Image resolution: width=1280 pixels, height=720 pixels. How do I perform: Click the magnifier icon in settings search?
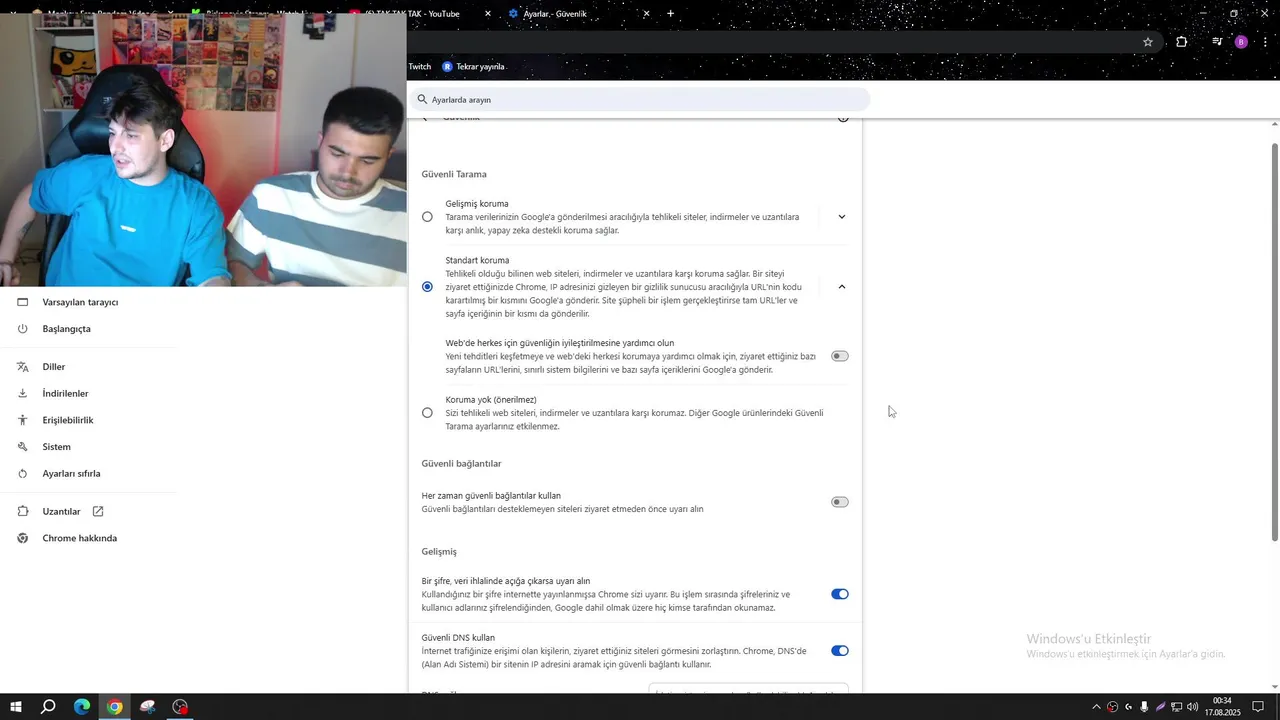coord(422,100)
